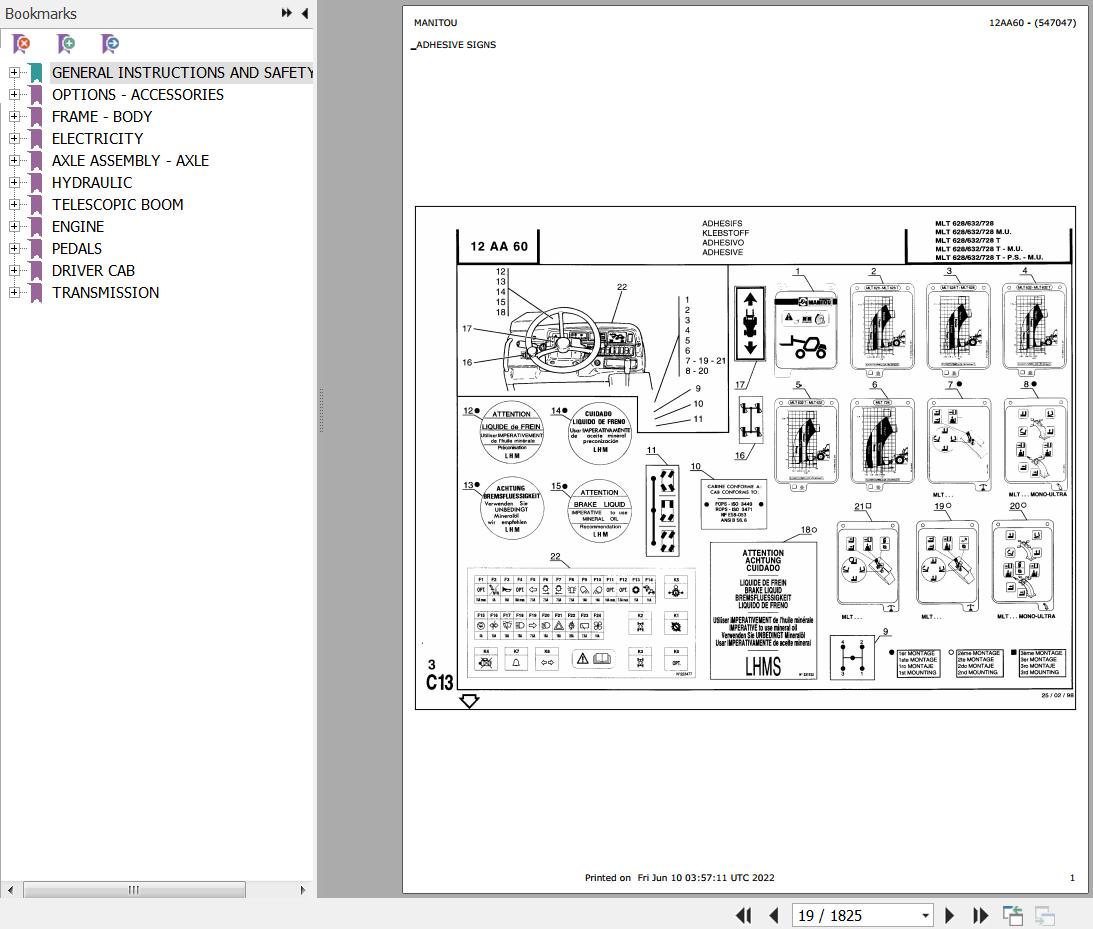Jump to the last page
The image size is (1093, 929).
pos(980,915)
